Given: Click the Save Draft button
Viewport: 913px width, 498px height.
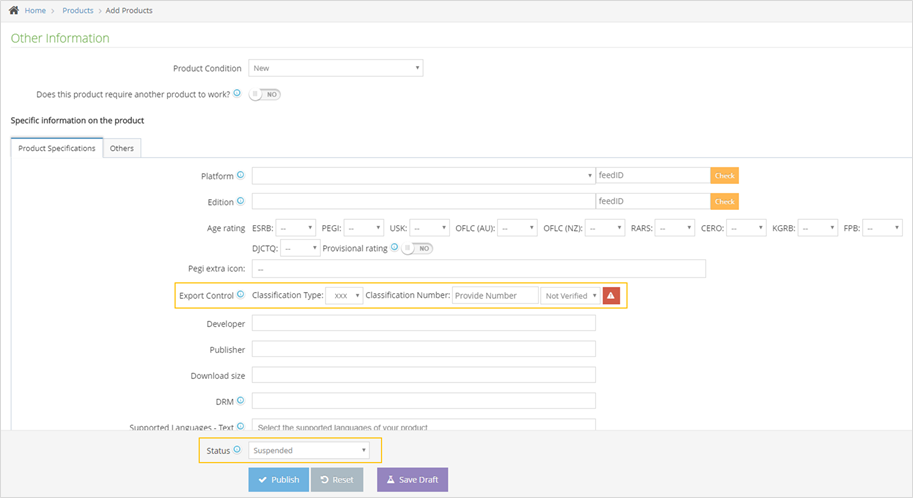Looking at the screenshot, I should 412,480.
